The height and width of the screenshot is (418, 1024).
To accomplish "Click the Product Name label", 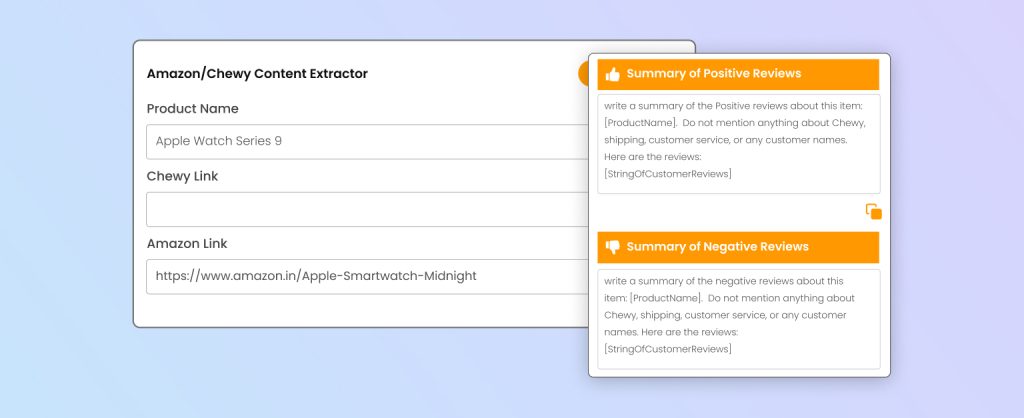I will point(193,108).
